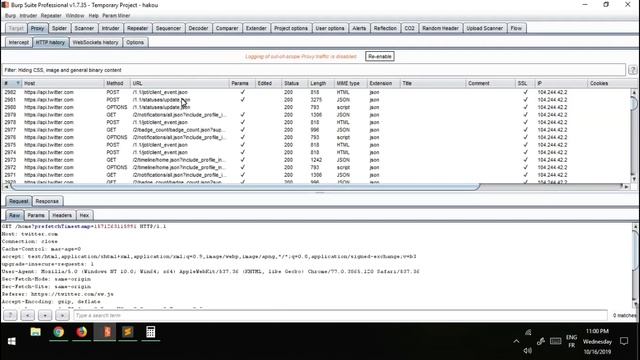Open Firefox from the taskbar
This screenshot has height=360, width=640.
coord(82,332)
